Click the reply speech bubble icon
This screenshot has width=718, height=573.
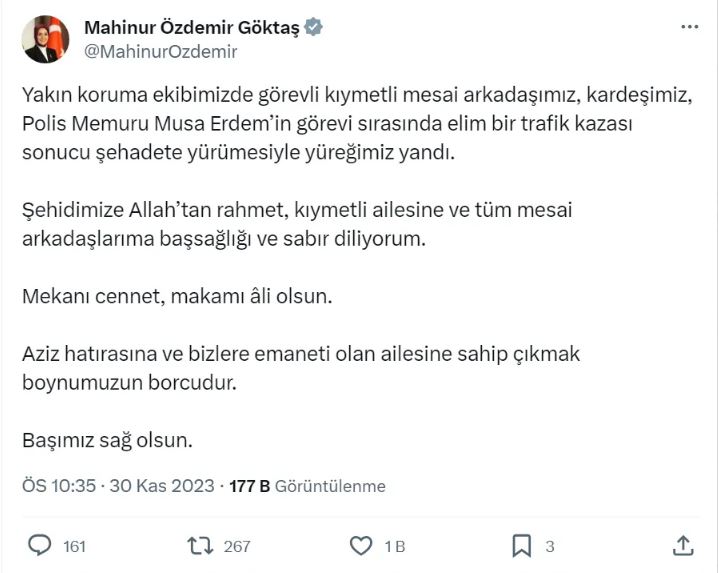pos(40,546)
